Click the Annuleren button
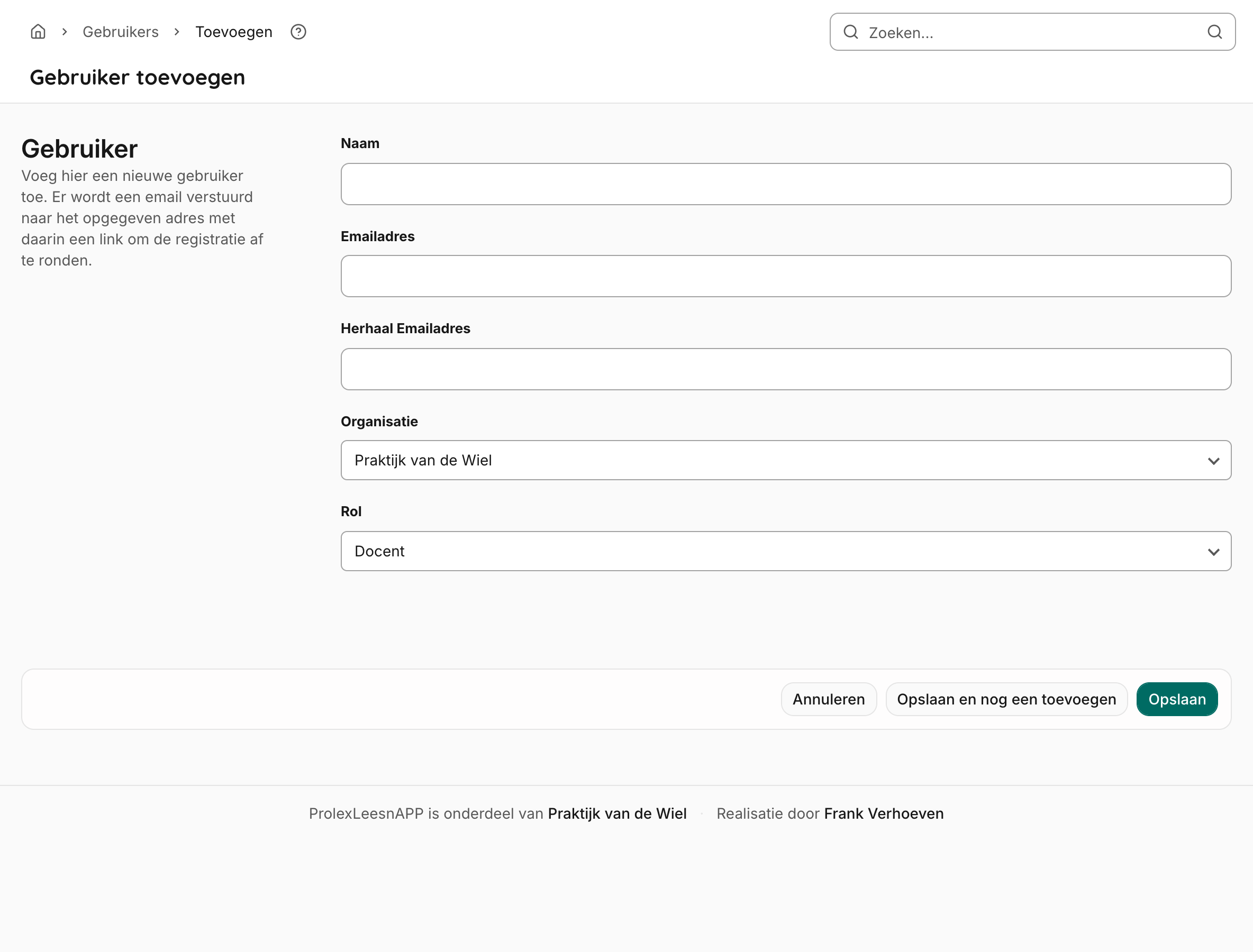This screenshot has height=952, width=1253. pyautogui.click(x=828, y=699)
